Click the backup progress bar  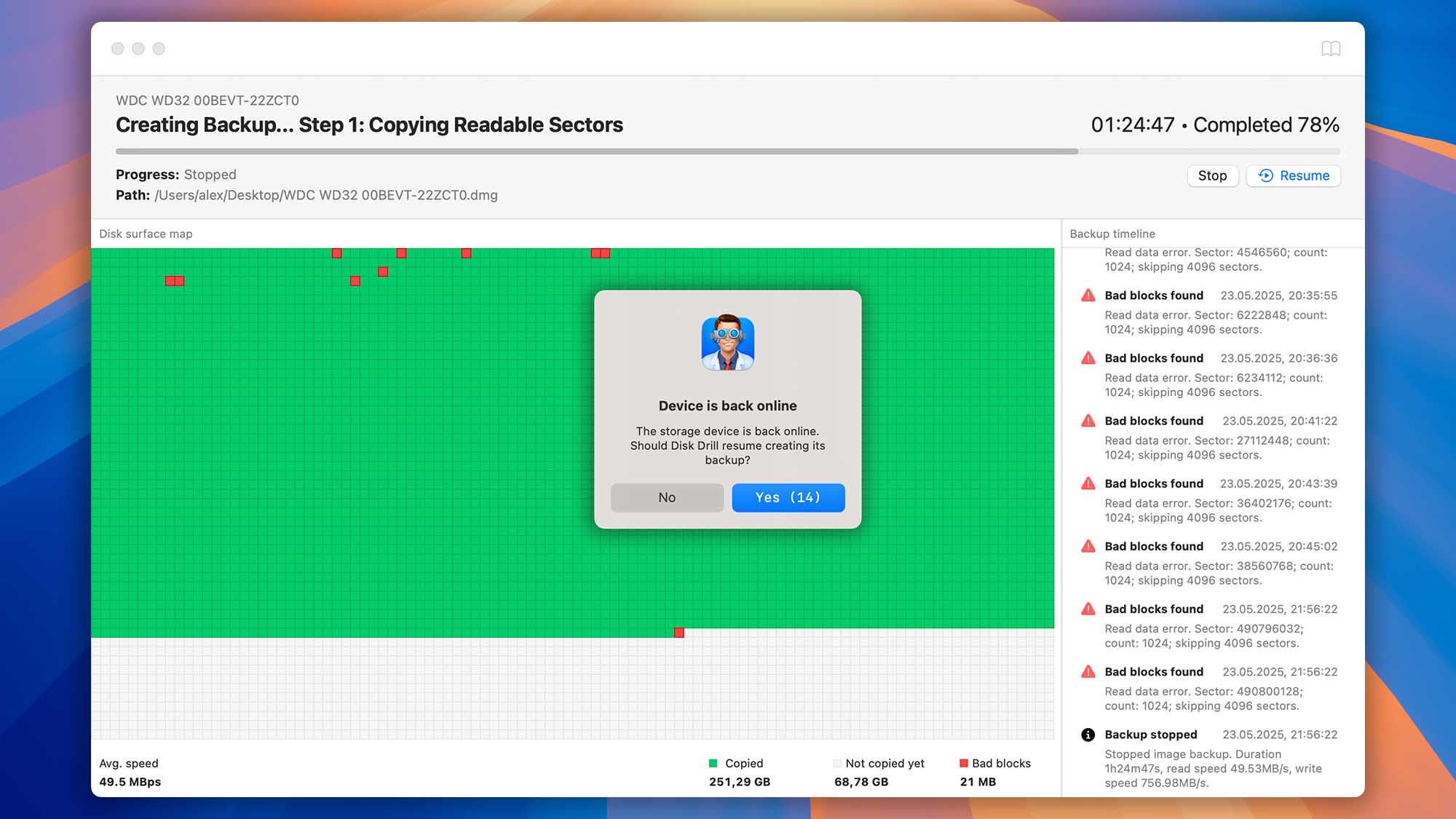pos(727,151)
